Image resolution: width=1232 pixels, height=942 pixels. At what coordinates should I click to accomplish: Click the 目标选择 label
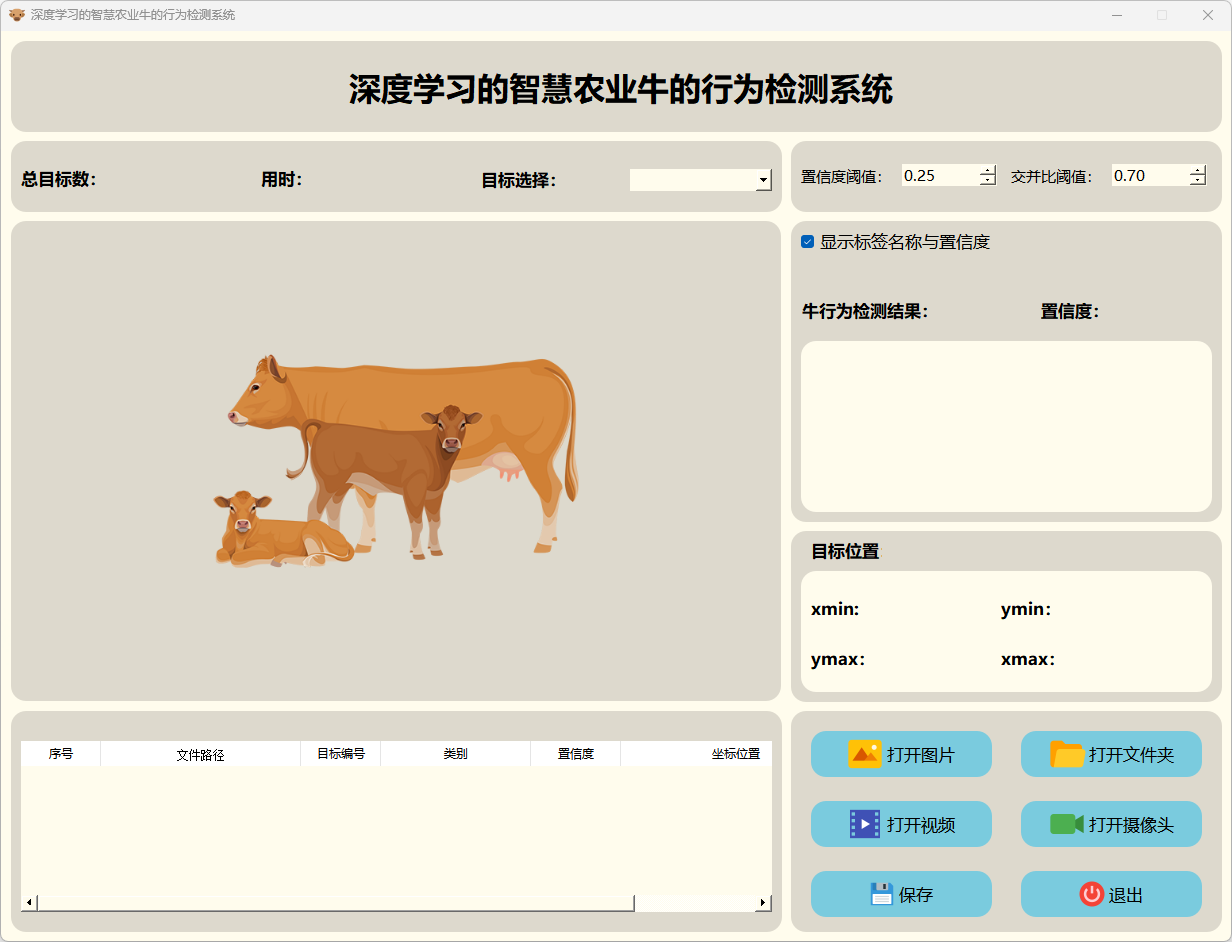[519, 181]
